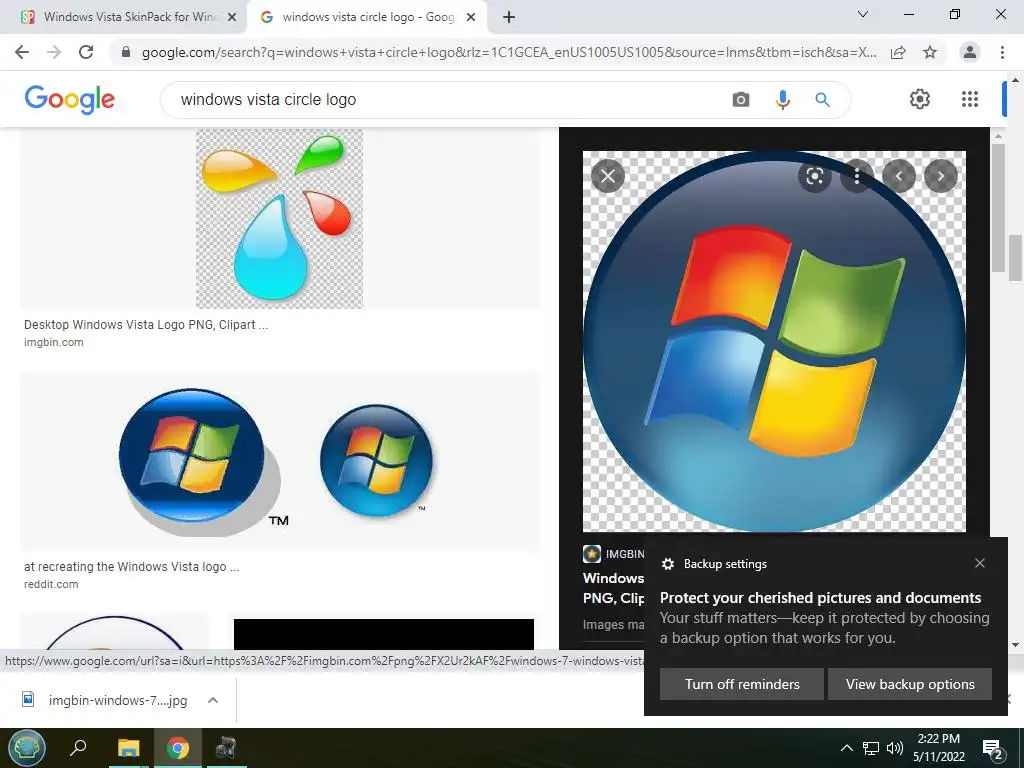This screenshot has width=1024, height=768.
Task: Open the recreated Vista logos thumbnail
Action: click(280, 462)
